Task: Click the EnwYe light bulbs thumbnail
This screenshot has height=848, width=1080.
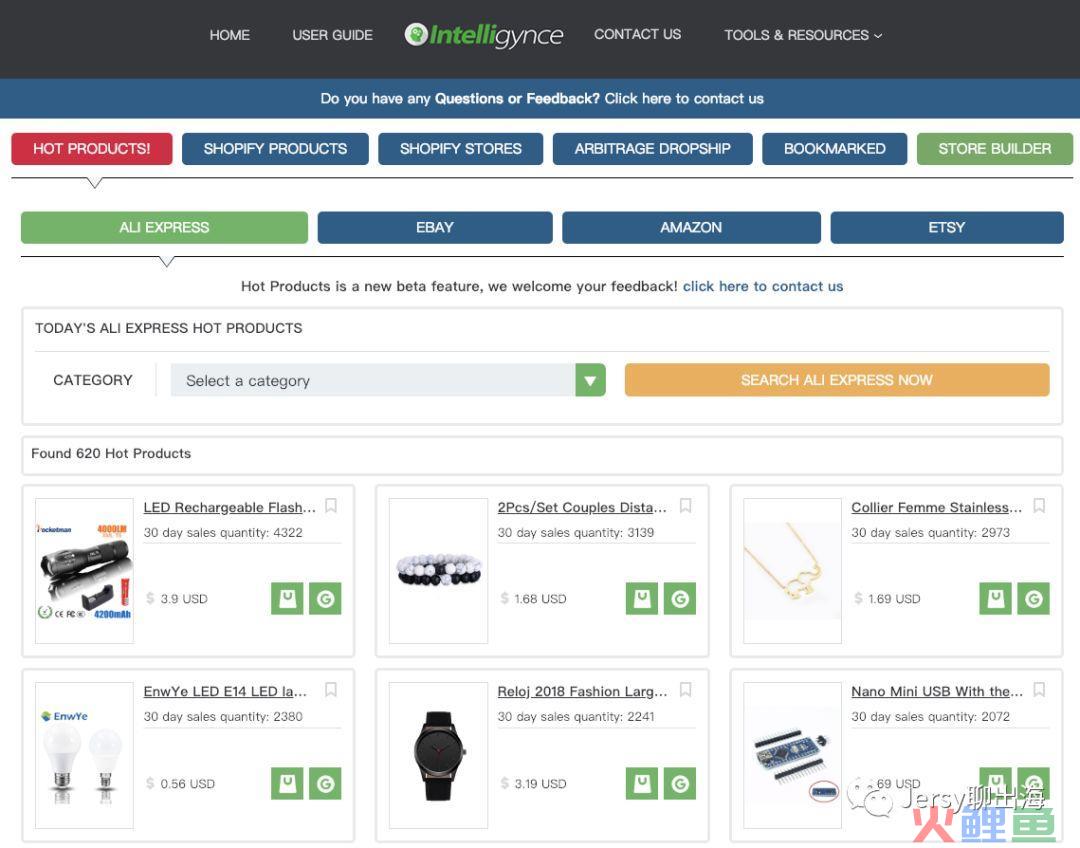Action: [x=84, y=755]
